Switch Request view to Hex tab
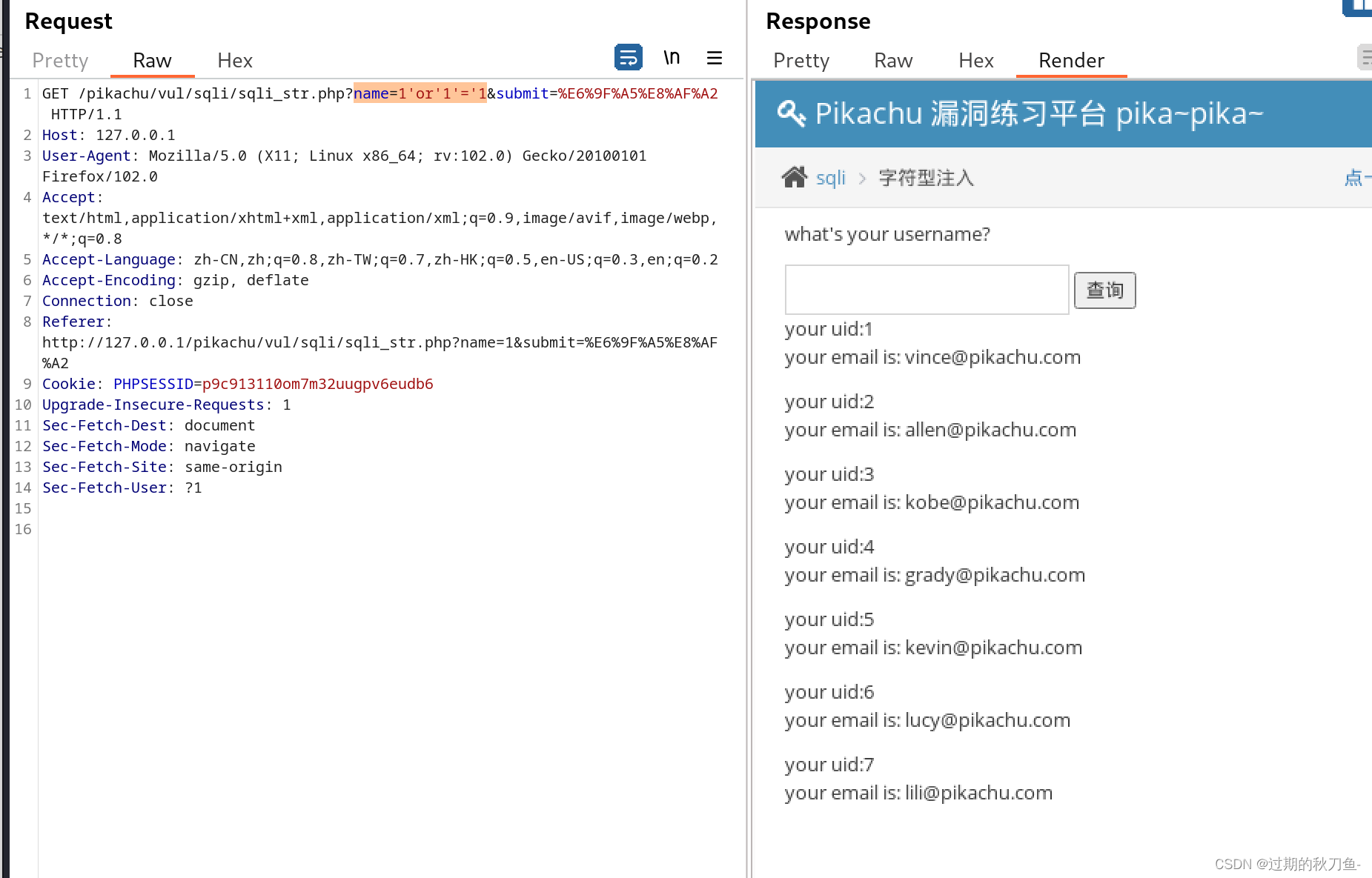1372x878 pixels. (235, 60)
